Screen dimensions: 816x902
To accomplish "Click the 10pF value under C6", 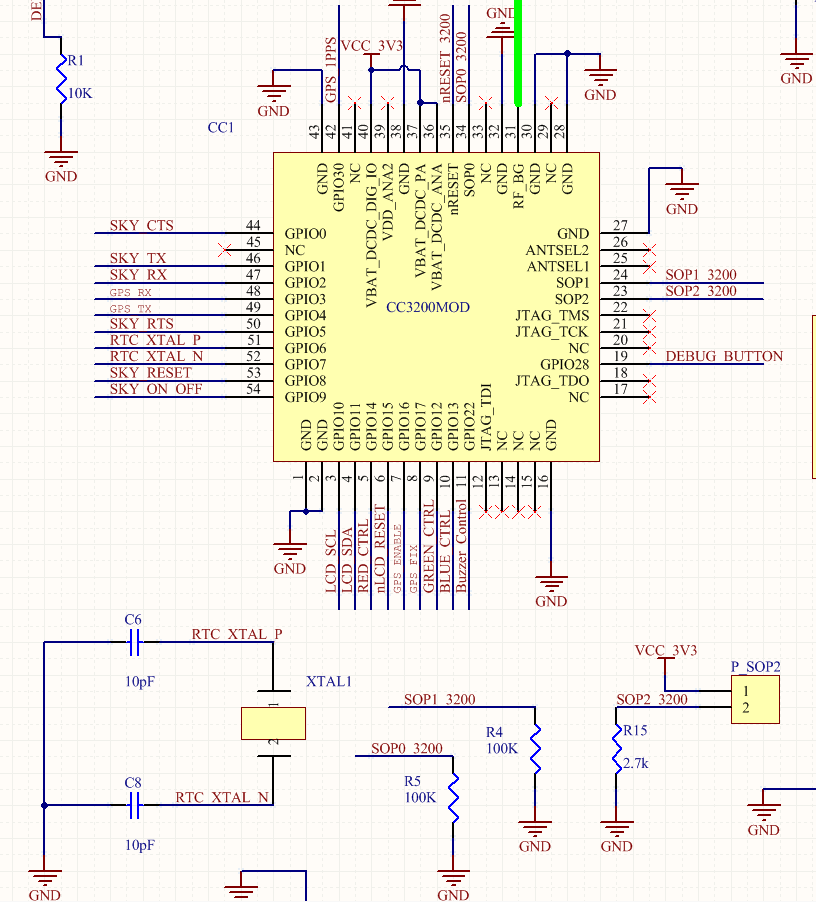I will pos(140,682).
